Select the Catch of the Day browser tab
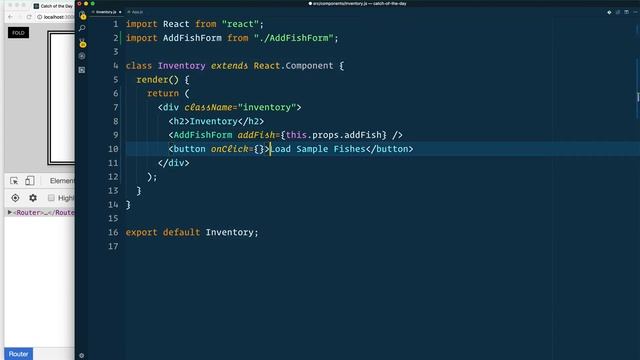The image size is (640, 360). 53,6
